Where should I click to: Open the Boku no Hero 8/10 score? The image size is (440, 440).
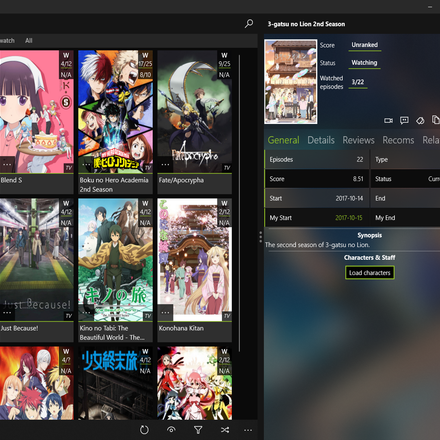[x=145, y=75]
